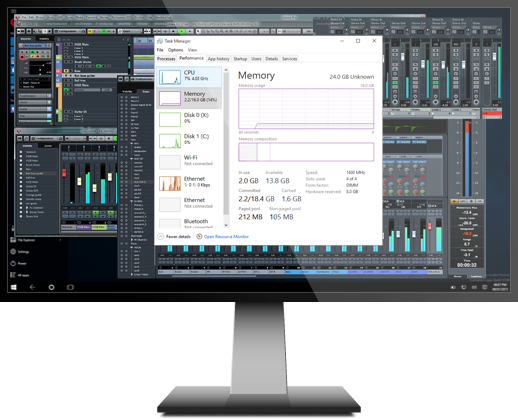Viewport: 518px width, 419px height.
Task: Switch to the Loudness tab in the meter panel
Action: pos(476,276)
